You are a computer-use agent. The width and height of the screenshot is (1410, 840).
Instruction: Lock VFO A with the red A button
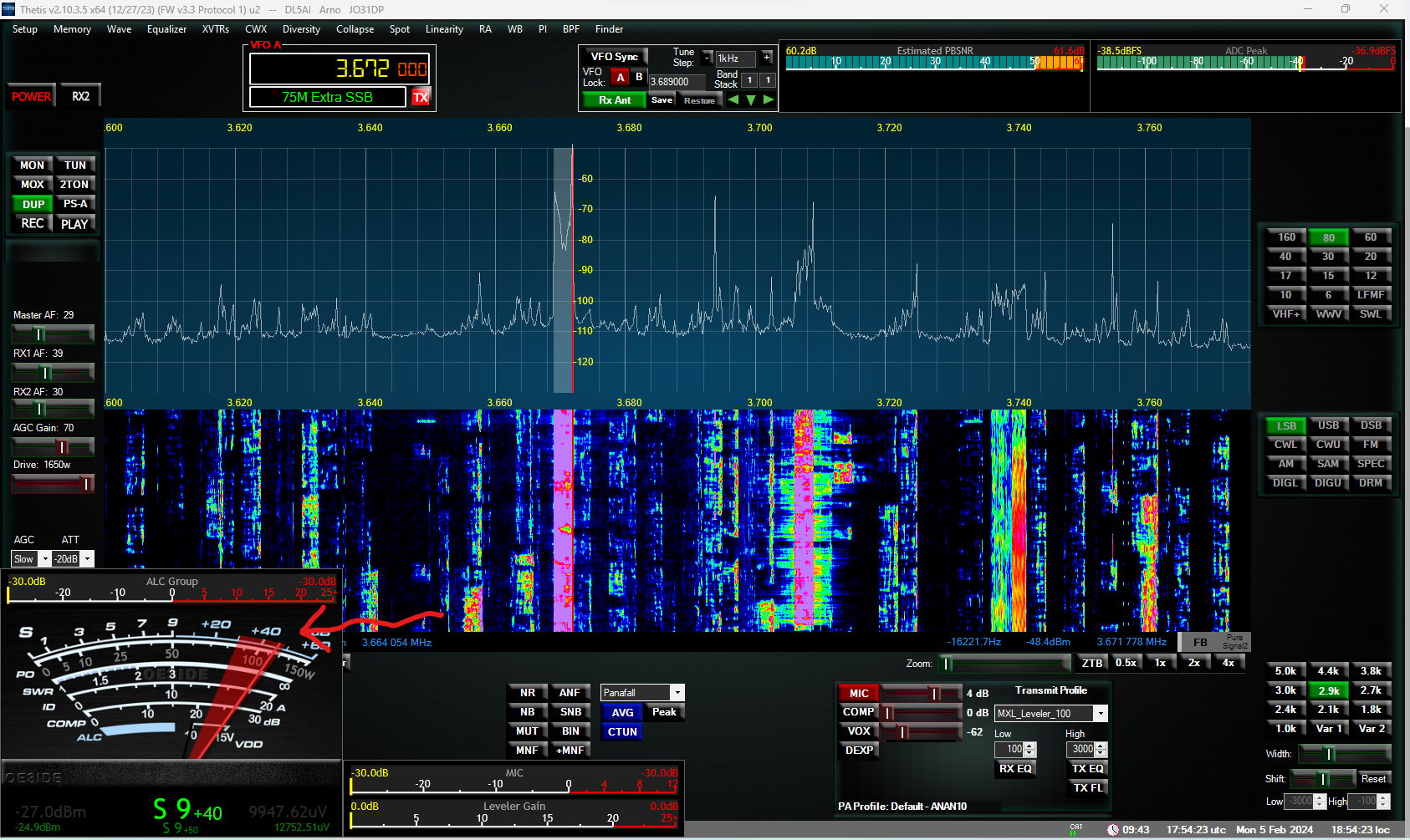[620, 77]
